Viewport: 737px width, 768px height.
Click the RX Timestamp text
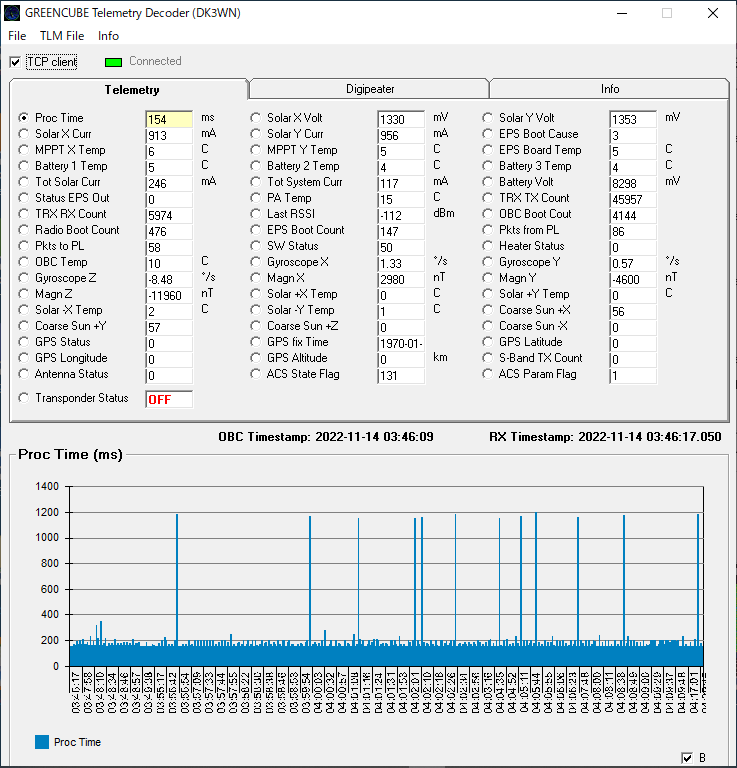coord(605,436)
